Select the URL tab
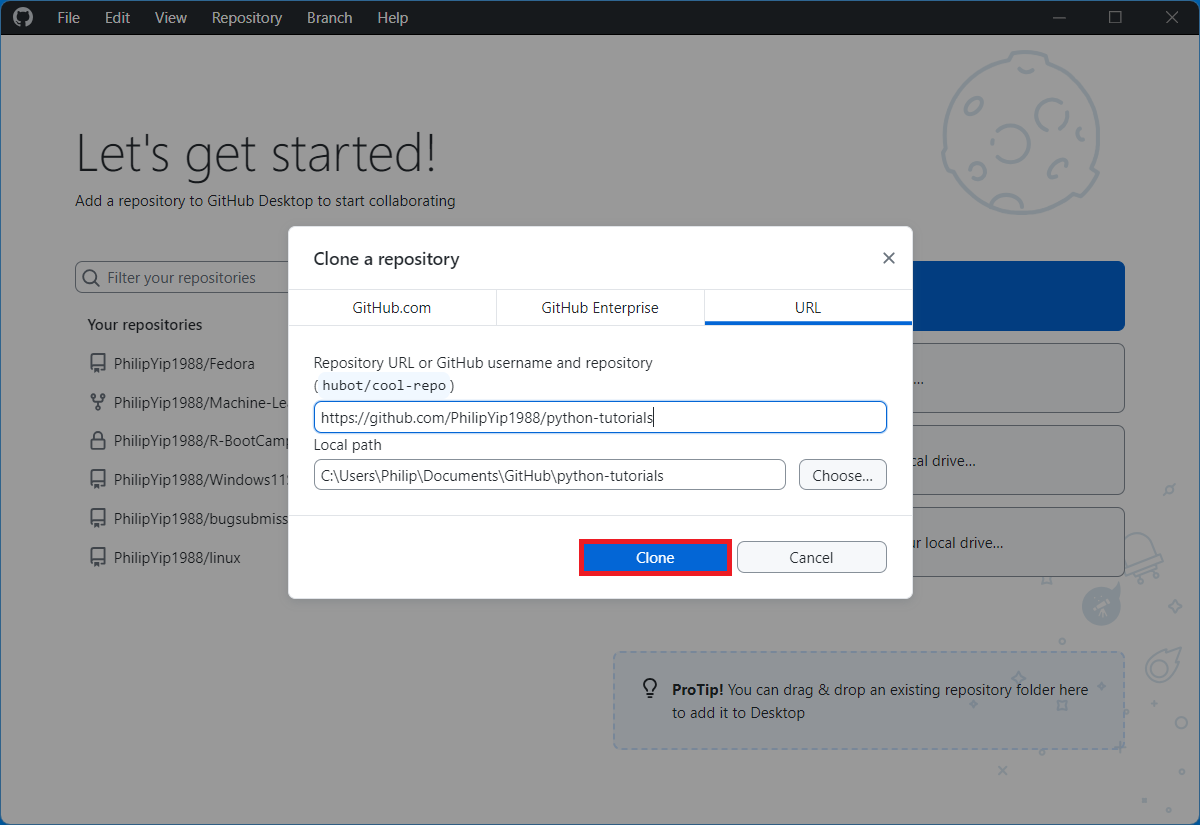 pyautogui.click(x=808, y=308)
